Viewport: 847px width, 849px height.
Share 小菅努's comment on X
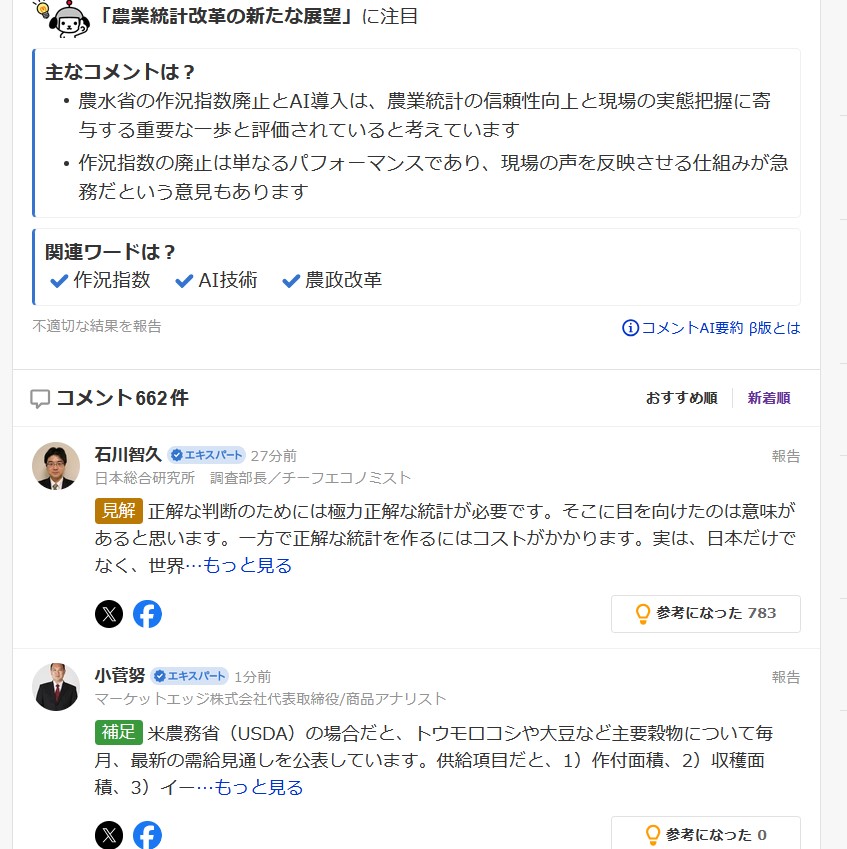coord(109,835)
